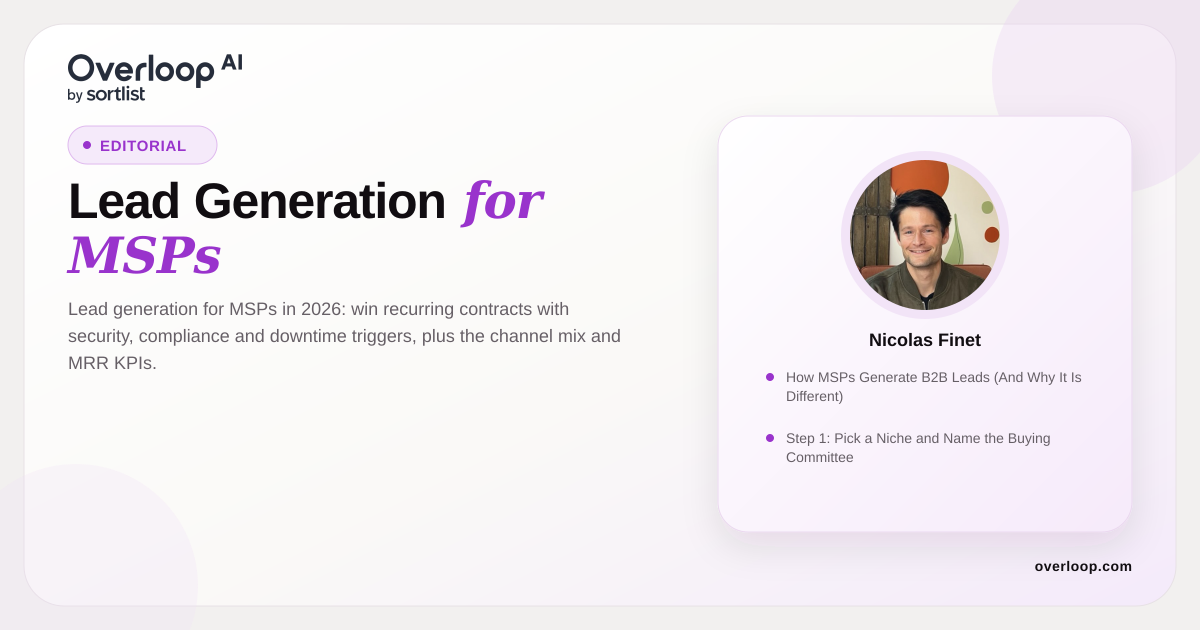Select the EDITORIAL category badge
The height and width of the screenshot is (630, 1200).
[x=142, y=145]
